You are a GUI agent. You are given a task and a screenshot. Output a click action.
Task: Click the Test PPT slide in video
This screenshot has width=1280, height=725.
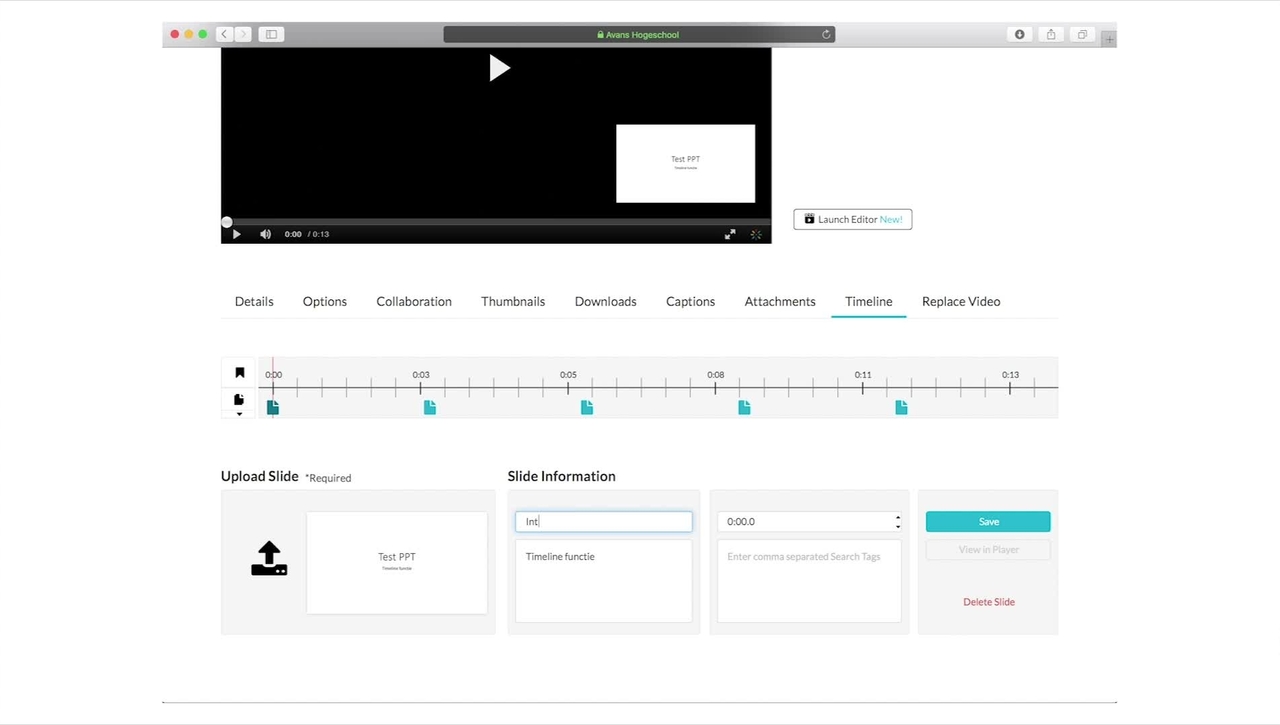click(x=685, y=163)
